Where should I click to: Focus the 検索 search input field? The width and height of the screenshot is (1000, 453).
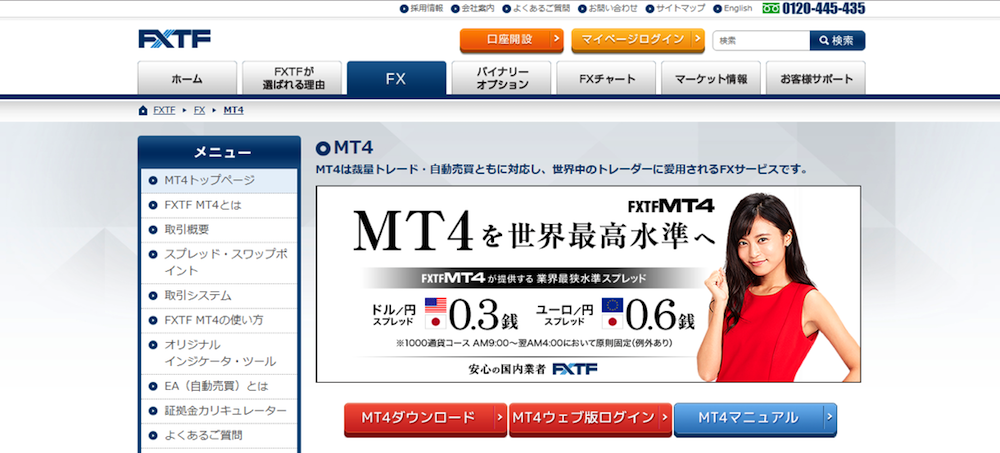click(761, 41)
